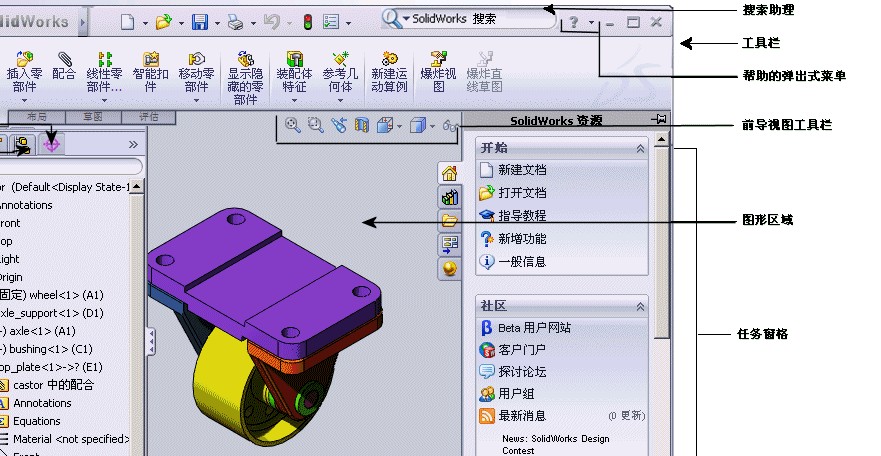
Task: Click the New document icon in the top toolbar
Action: pos(128,22)
